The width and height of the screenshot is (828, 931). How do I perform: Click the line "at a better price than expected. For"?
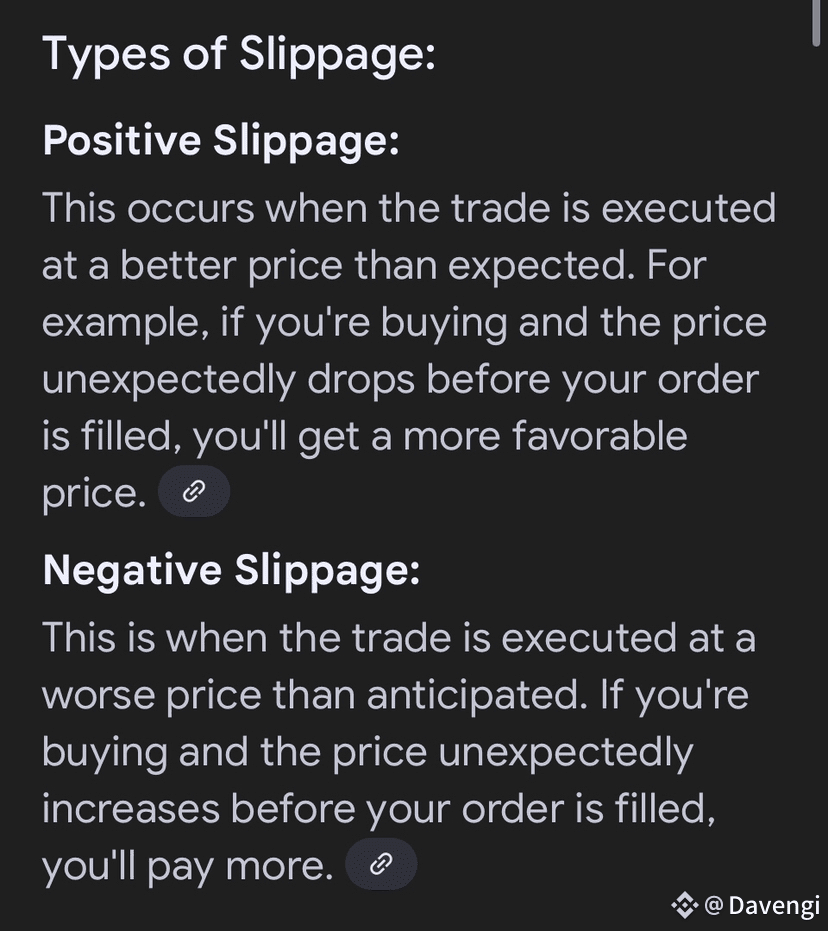point(382,266)
